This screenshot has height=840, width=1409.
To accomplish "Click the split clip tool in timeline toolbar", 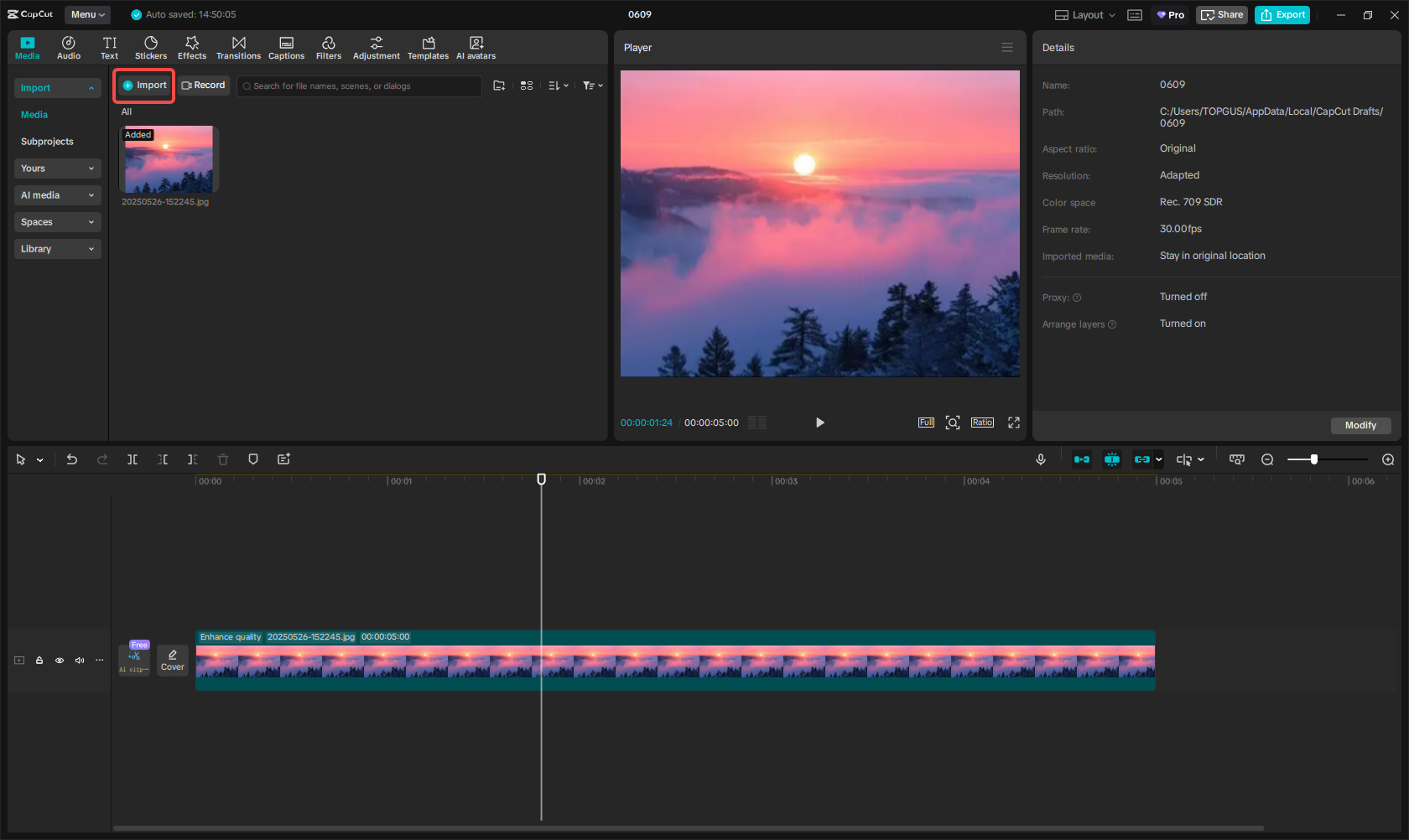I will [x=133, y=459].
